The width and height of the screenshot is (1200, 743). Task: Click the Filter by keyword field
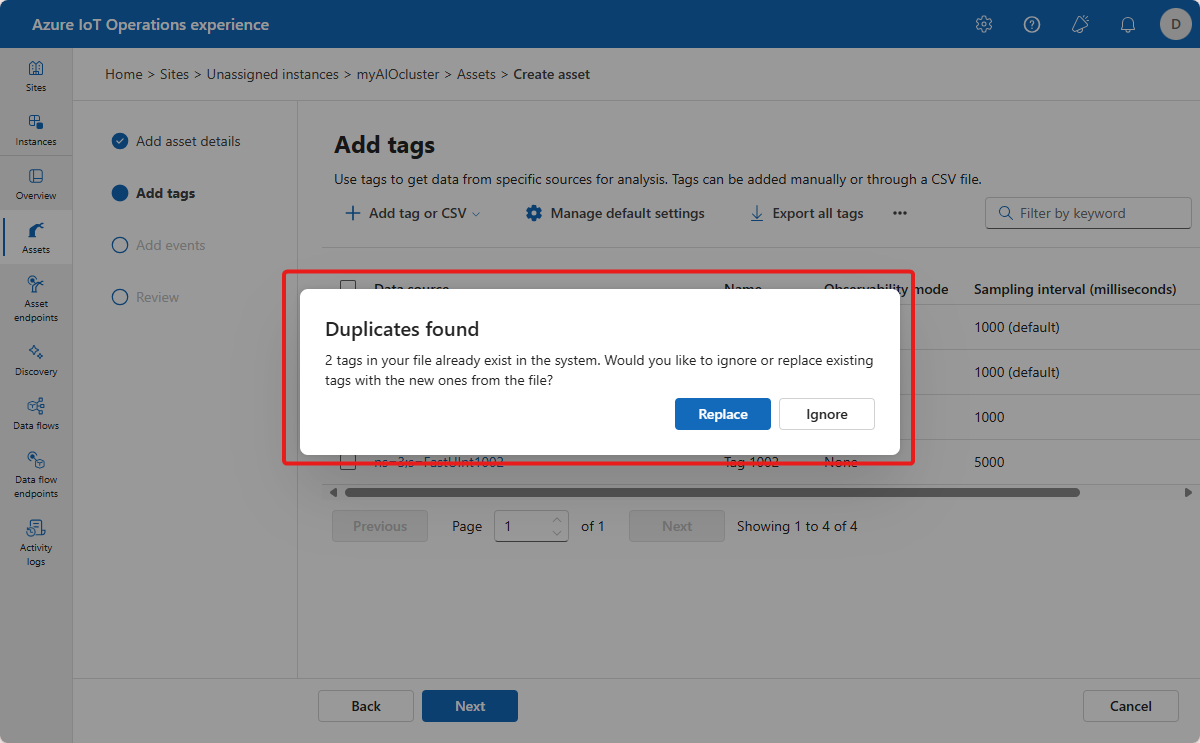coord(1088,213)
